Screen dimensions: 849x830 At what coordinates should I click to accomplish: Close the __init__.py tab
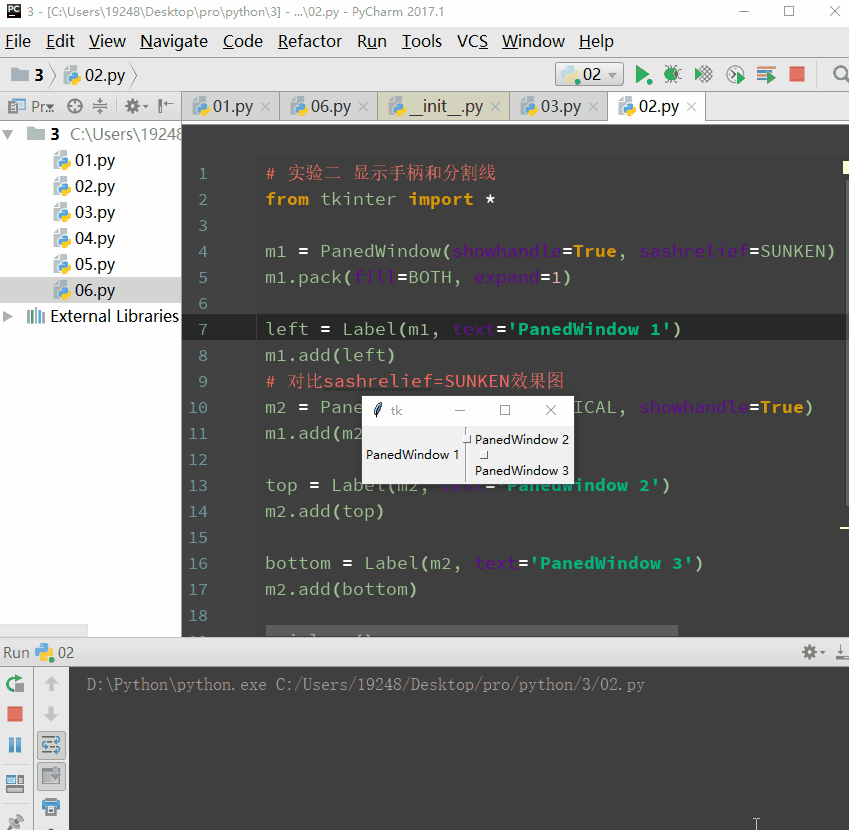[495, 107]
